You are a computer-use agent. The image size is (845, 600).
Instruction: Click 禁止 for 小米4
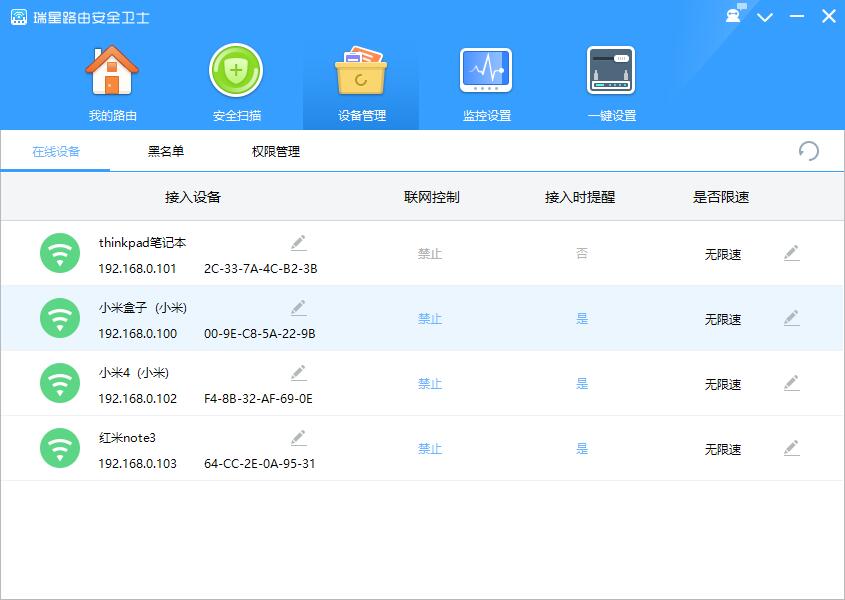tap(430, 384)
